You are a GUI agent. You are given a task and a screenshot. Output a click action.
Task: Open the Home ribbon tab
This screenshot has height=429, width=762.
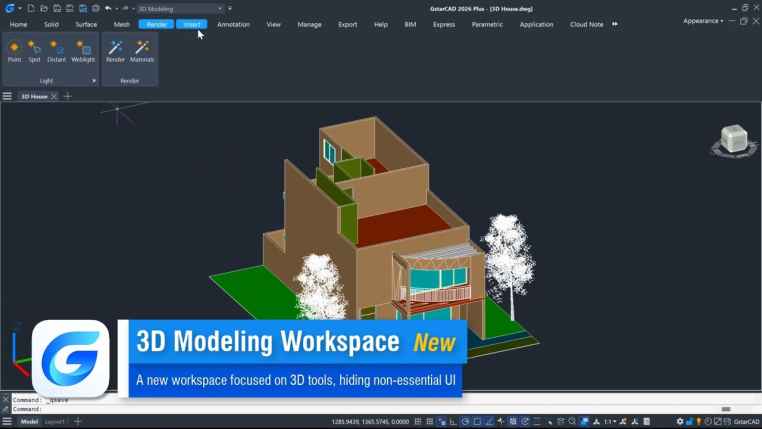pos(18,24)
